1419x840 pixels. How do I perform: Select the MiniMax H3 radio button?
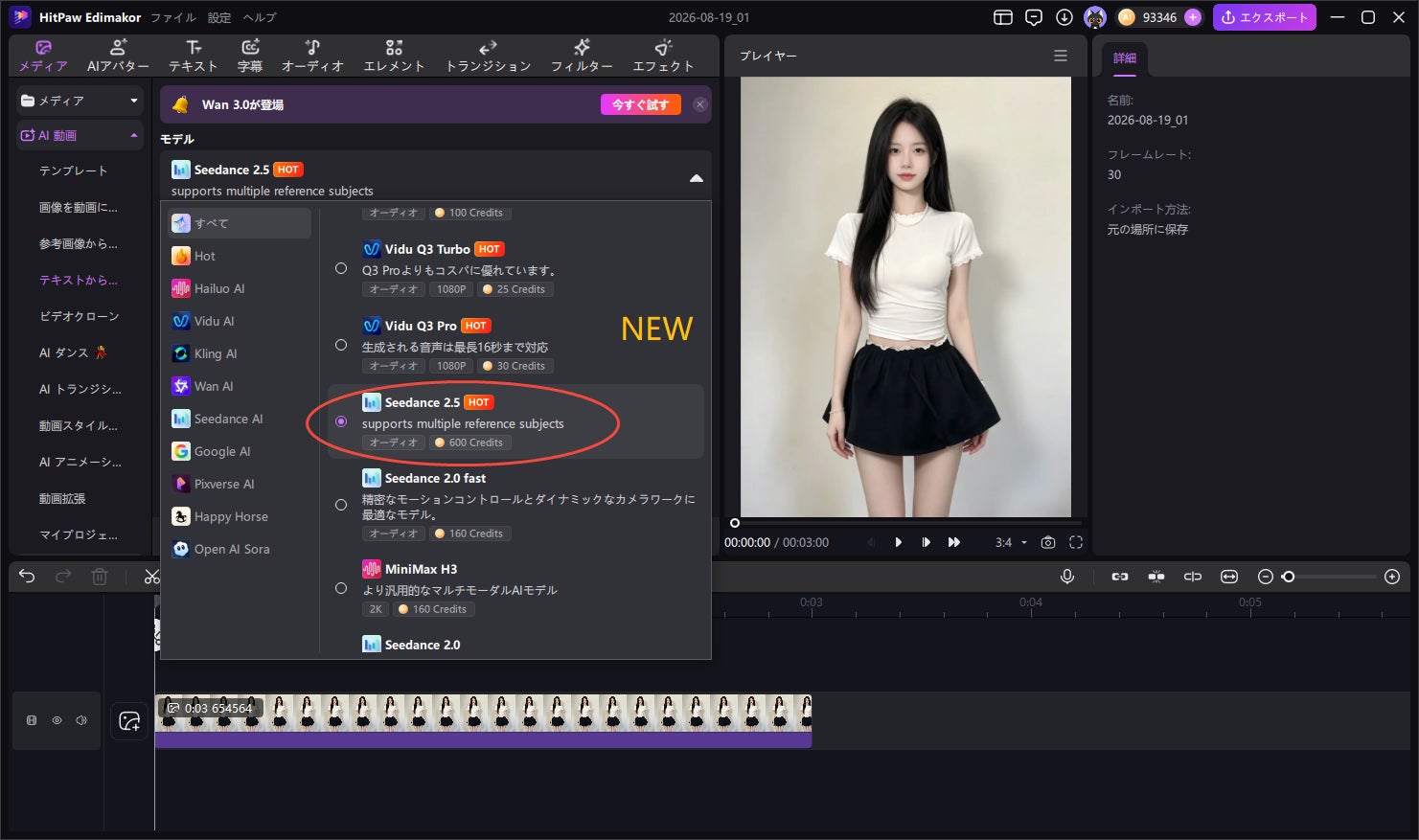341,588
